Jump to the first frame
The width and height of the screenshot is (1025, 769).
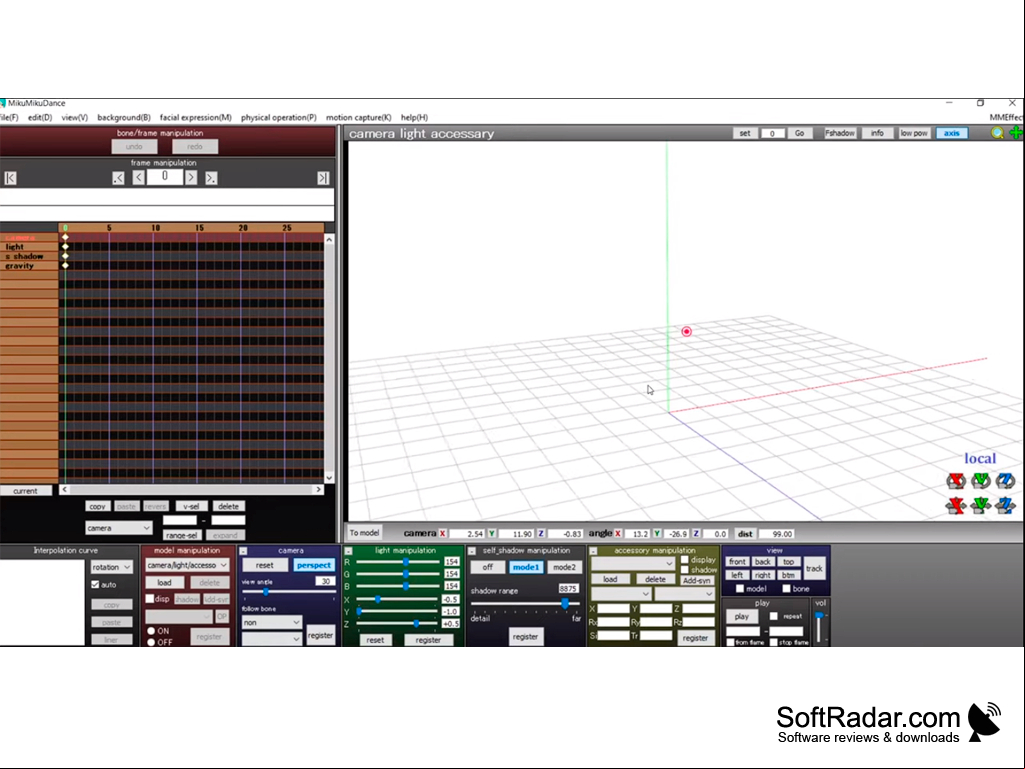coord(10,178)
